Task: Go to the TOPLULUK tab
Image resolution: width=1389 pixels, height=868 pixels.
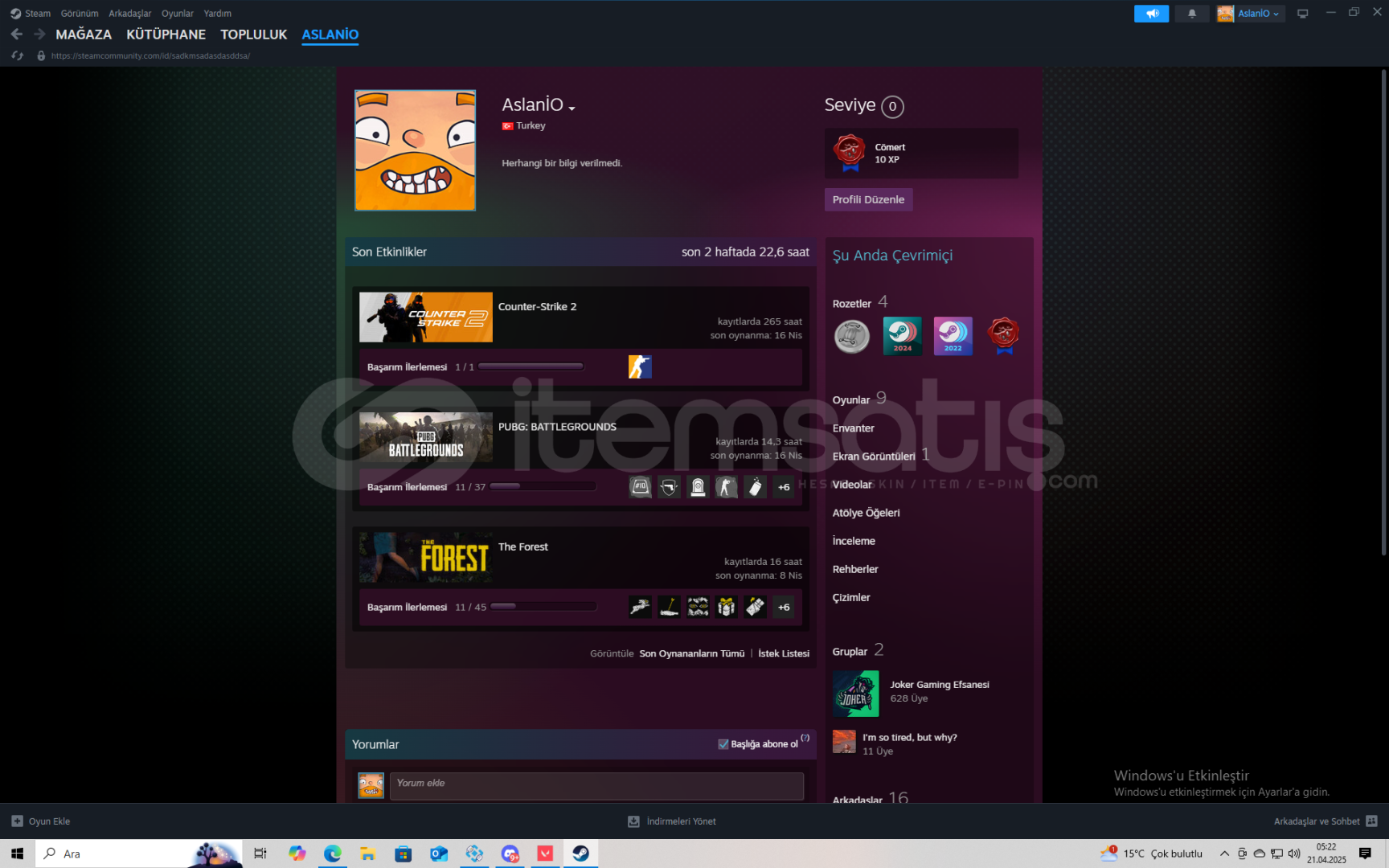Action: (254, 35)
